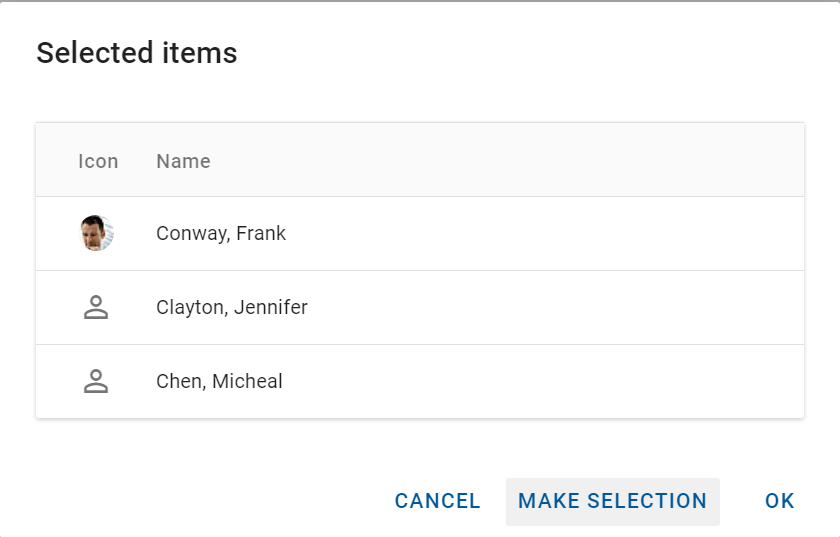Click the MAKE SELECTION button

pos(612,501)
